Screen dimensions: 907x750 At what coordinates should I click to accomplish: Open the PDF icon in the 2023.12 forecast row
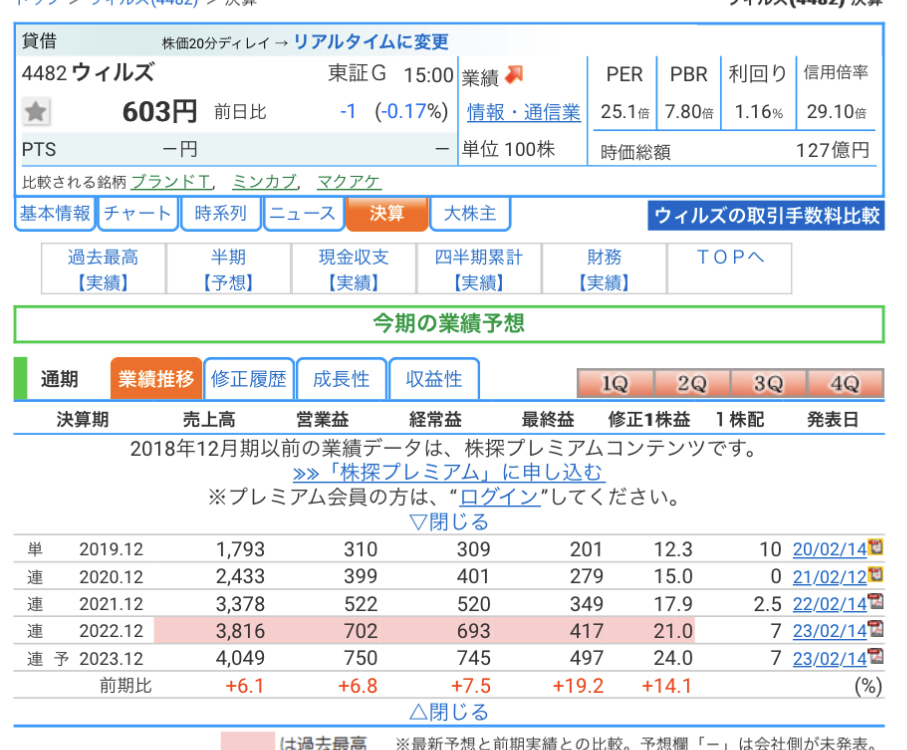tap(876, 656)
